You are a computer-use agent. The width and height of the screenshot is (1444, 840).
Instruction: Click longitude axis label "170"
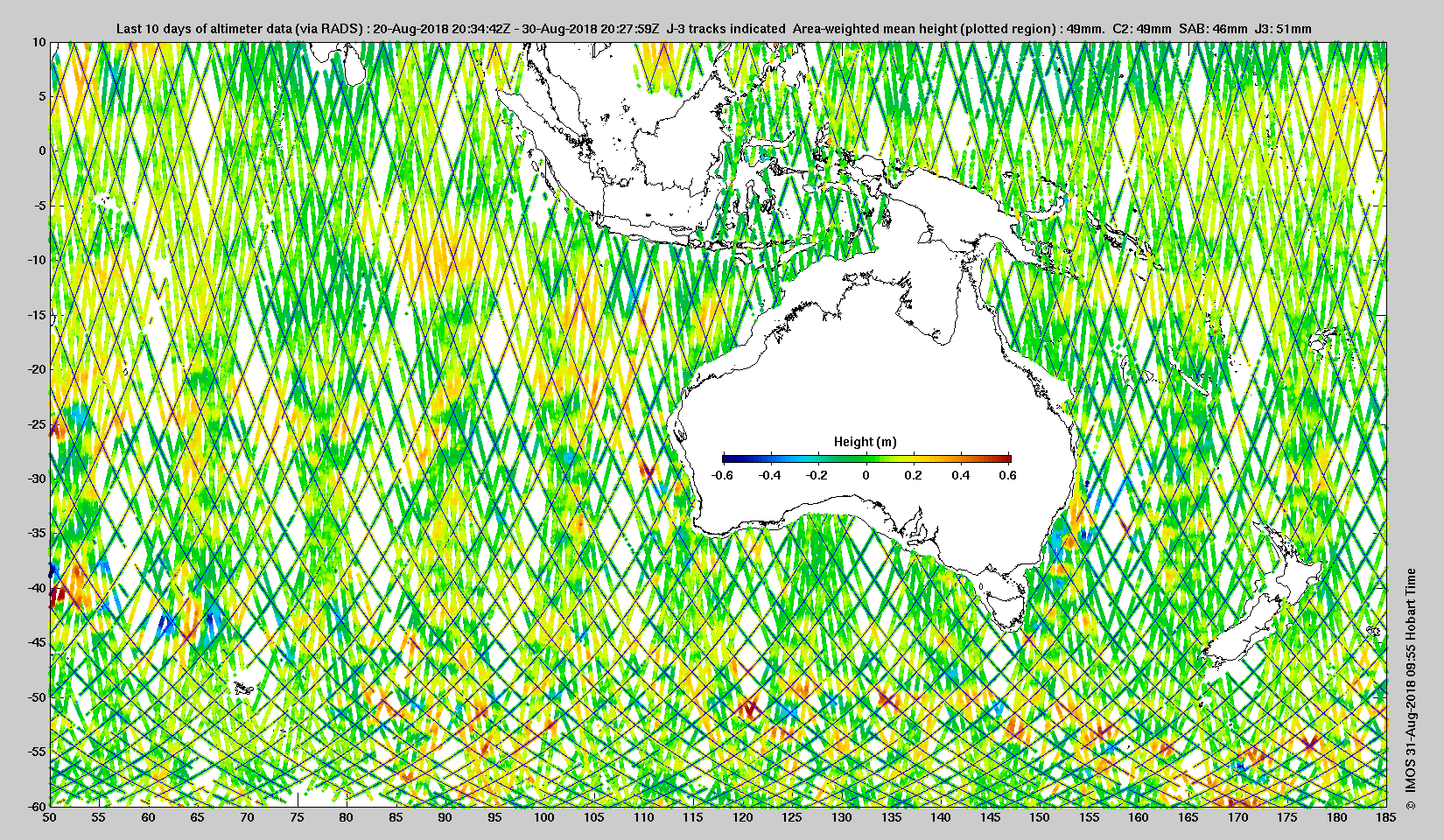[1237, 817]
